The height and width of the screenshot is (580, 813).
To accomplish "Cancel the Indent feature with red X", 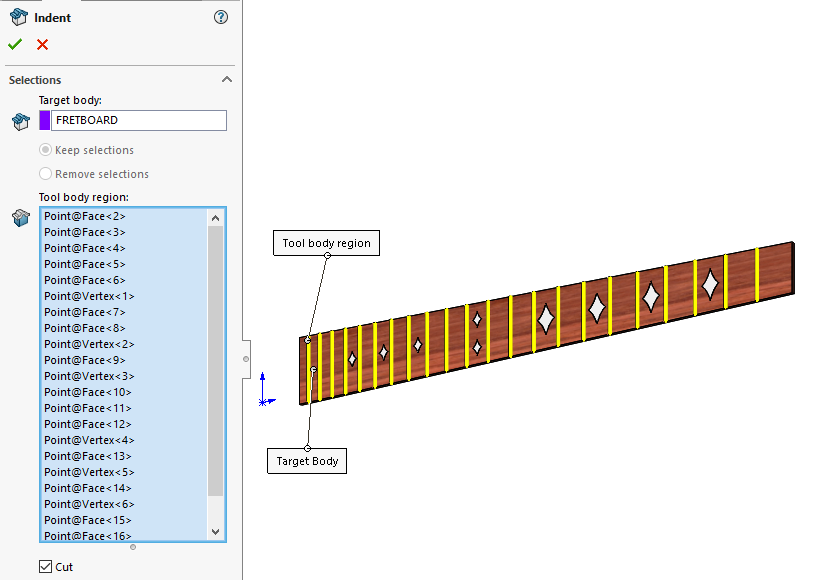I will coord(40,44).
